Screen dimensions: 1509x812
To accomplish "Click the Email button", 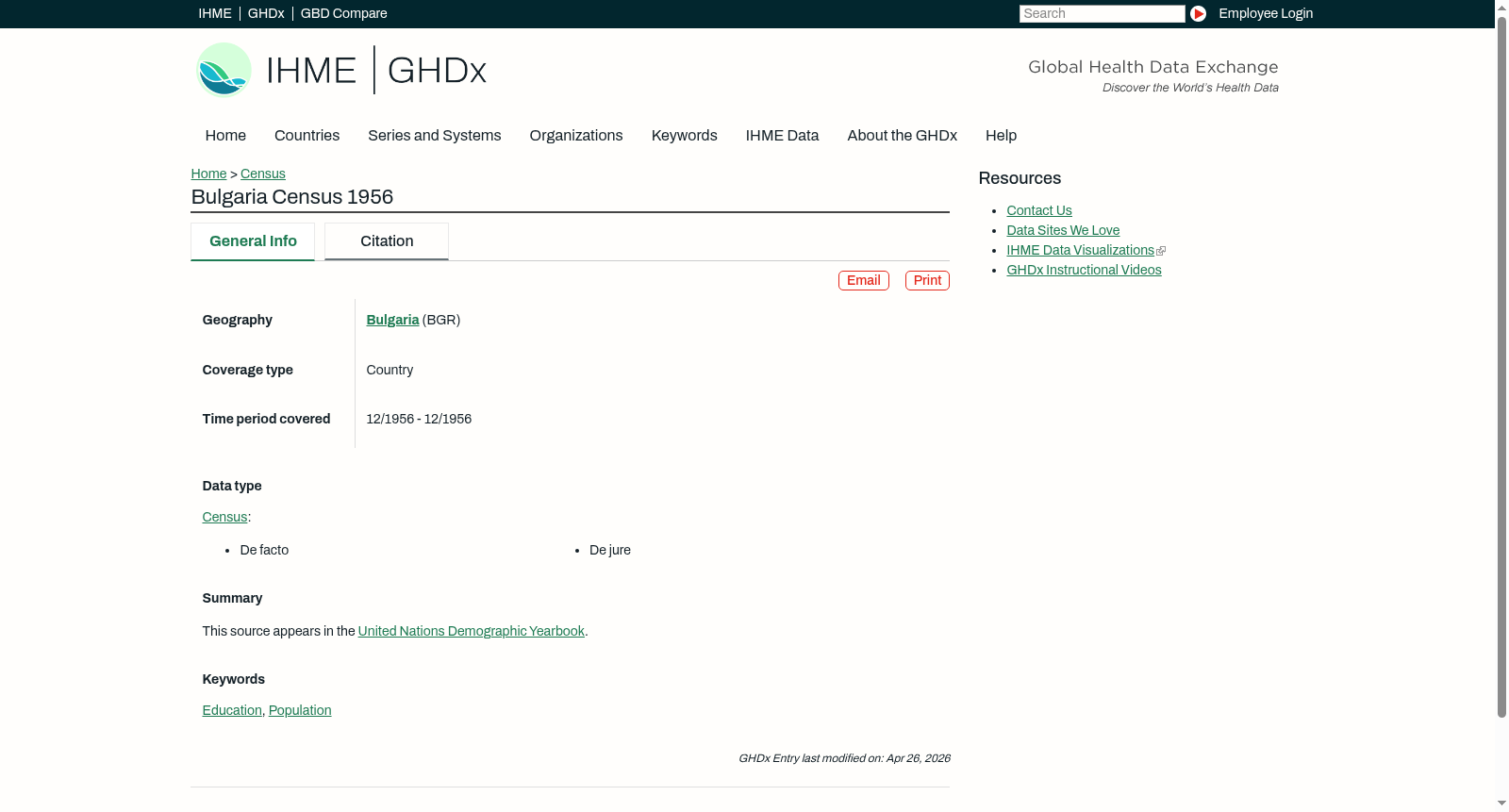I will pos(864,281).
